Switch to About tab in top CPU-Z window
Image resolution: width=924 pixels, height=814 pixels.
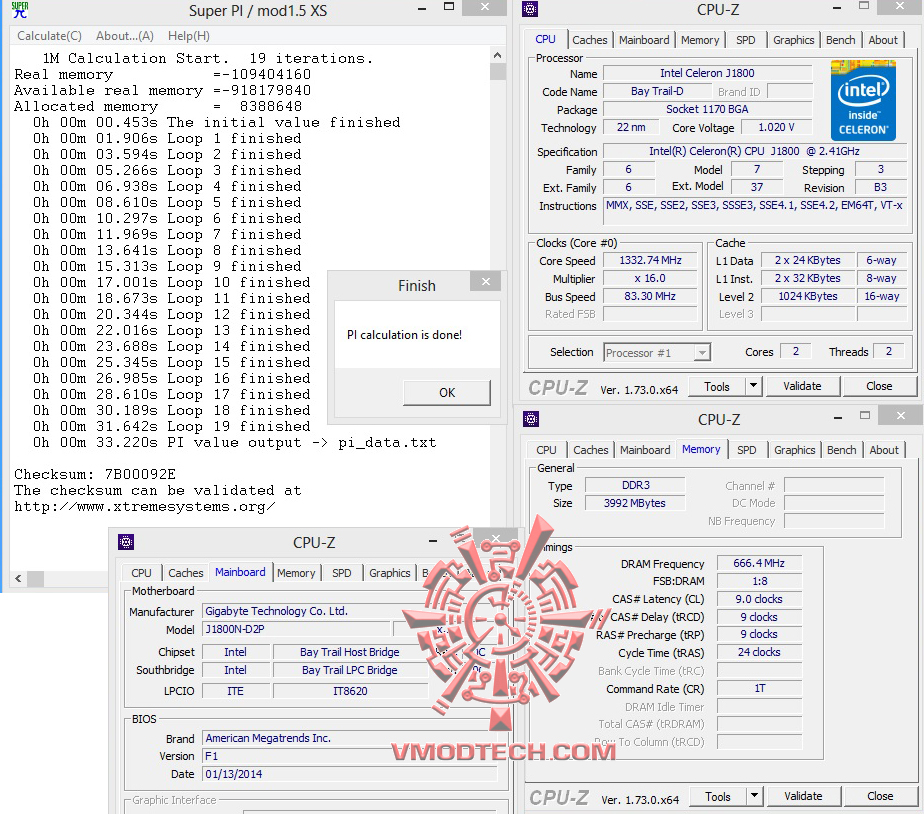tap(883, 40)
